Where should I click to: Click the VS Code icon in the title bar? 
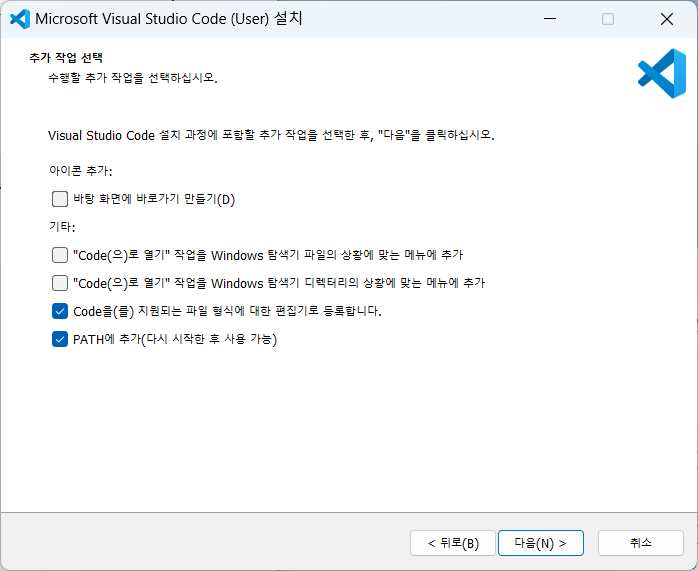click(x=20, y=19)
